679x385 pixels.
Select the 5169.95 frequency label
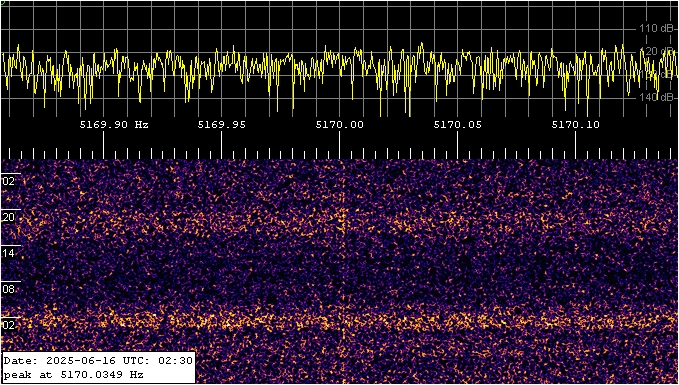click(221, 125)
